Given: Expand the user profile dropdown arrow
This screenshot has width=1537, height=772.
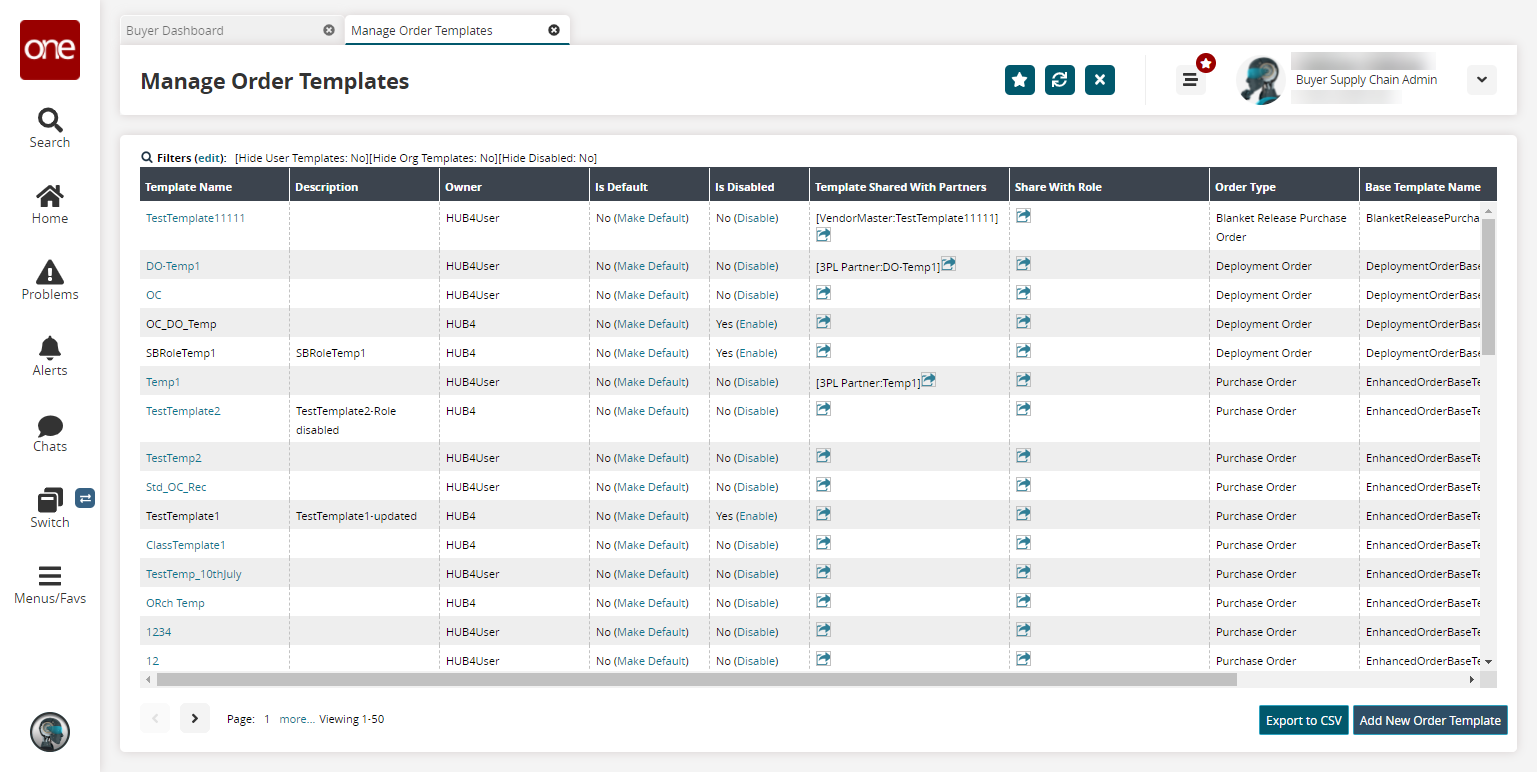Looking at the screenshot, I should [1481, 80].
